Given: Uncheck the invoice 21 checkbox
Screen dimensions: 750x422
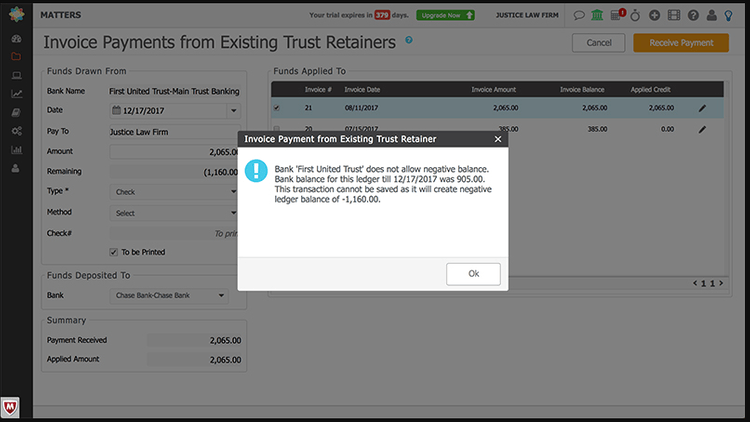Looking at the screenshot, I should click(x=276, y=108).
